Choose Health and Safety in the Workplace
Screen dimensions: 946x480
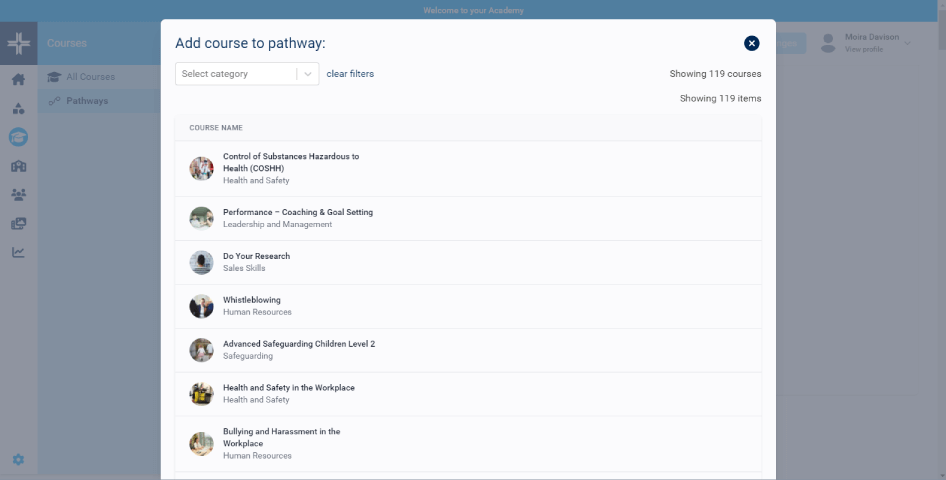point(288,388)
